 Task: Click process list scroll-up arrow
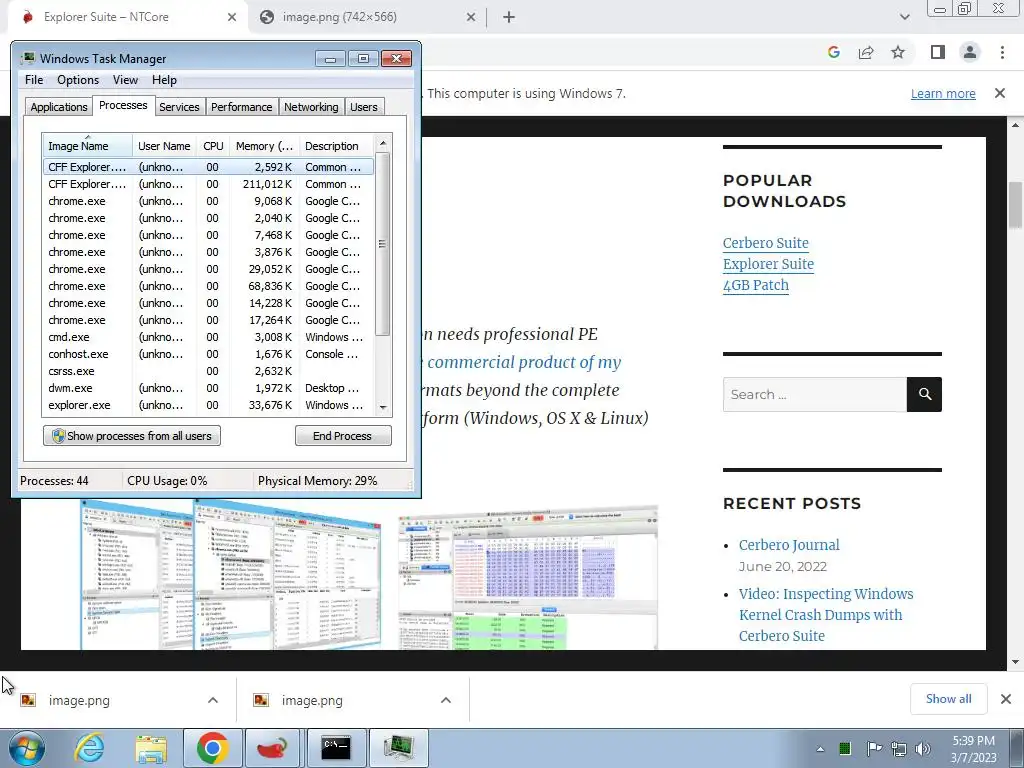tap(383, 143)
